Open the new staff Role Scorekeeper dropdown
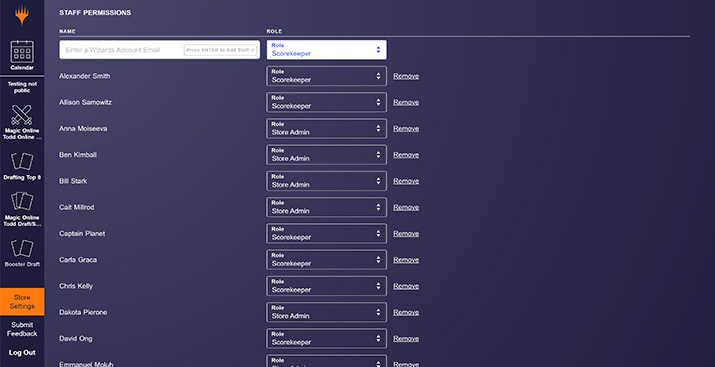 pyautogui.click(x=326, y=50)
